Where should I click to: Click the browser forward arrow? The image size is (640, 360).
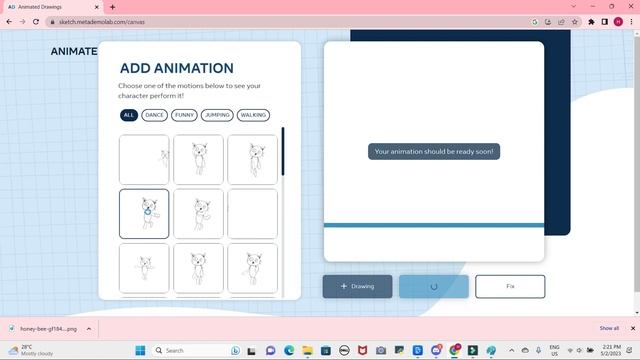[22, 22]
